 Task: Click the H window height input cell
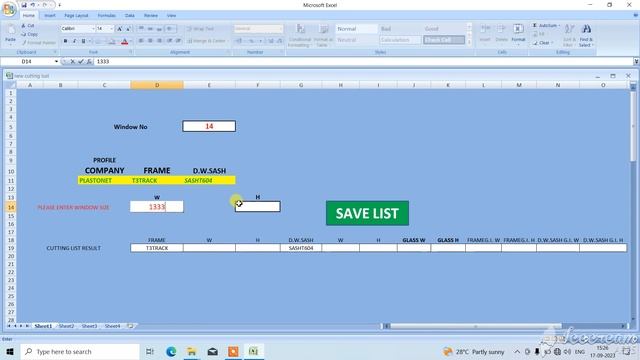click(x=258, y=207)
